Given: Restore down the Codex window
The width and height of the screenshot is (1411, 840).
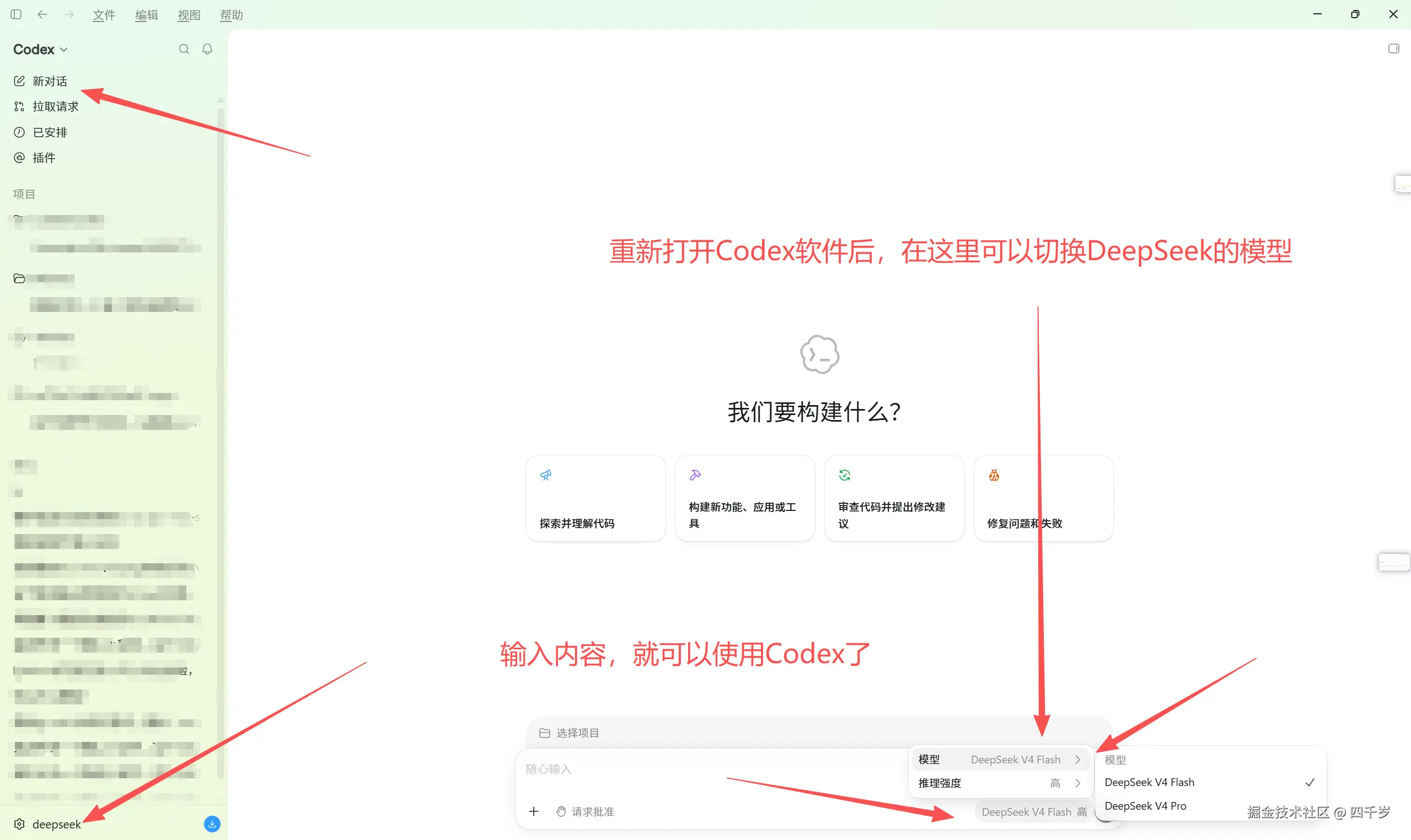Looking at the screenshot, I should (1354, 14).
